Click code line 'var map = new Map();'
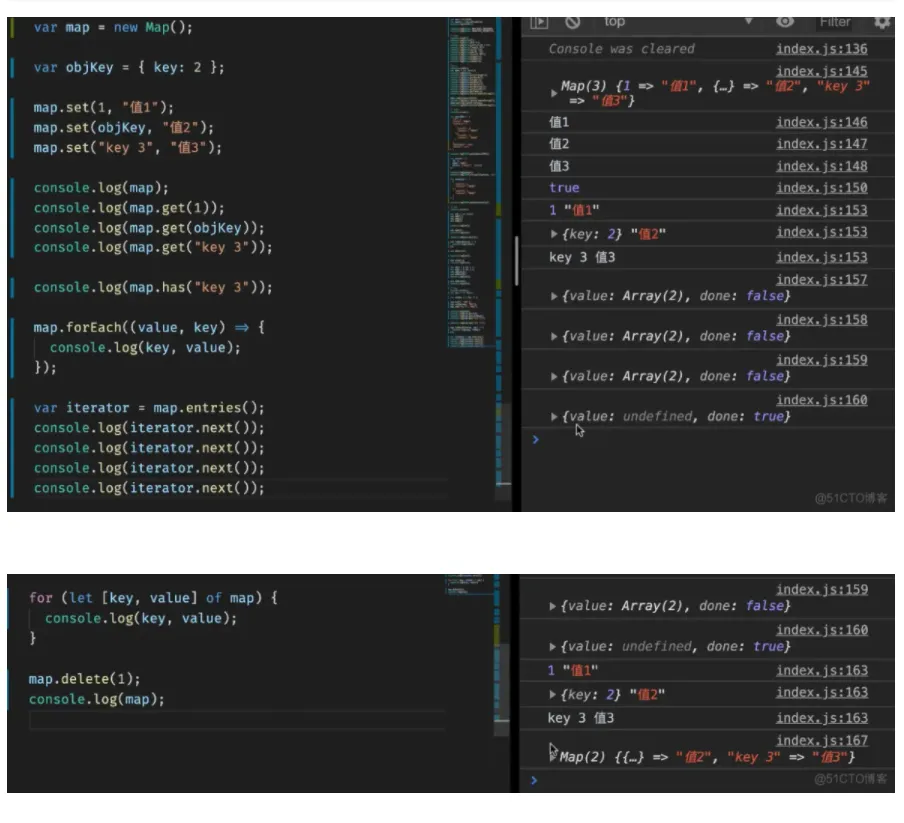Image resolution: width=904 pixels, height=823 pixels. (x=113, y=28)
